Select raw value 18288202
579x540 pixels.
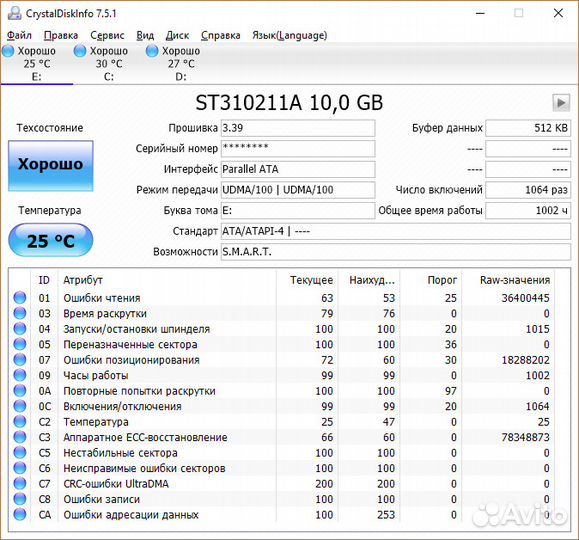click(525, 360)
